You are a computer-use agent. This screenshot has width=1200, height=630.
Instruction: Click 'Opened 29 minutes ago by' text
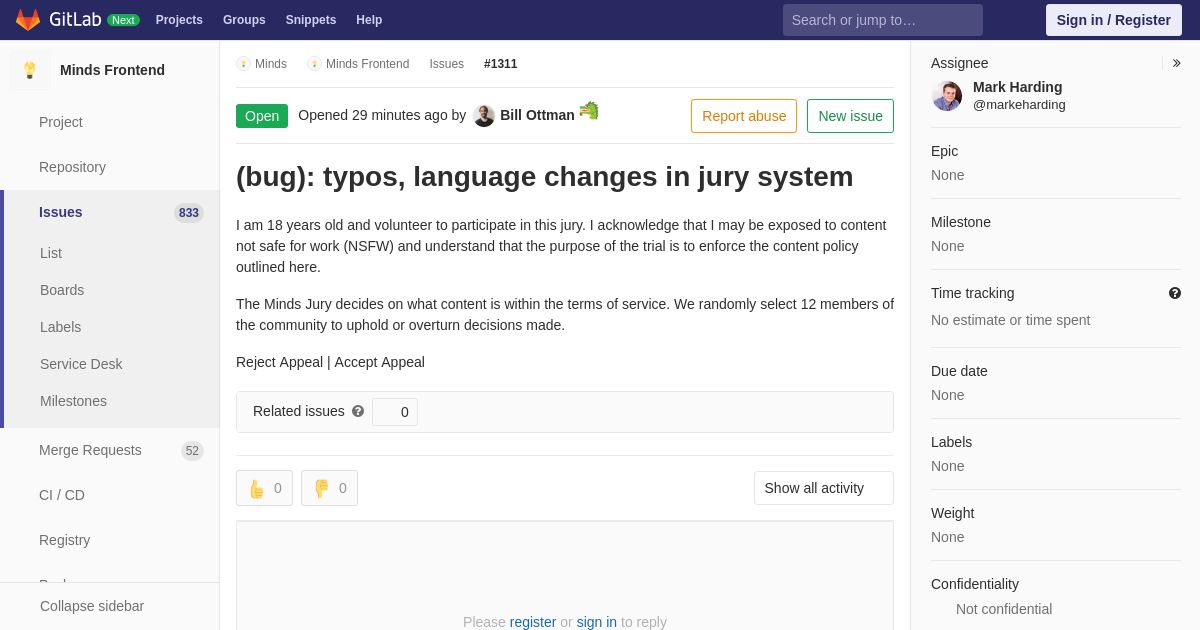382,115
